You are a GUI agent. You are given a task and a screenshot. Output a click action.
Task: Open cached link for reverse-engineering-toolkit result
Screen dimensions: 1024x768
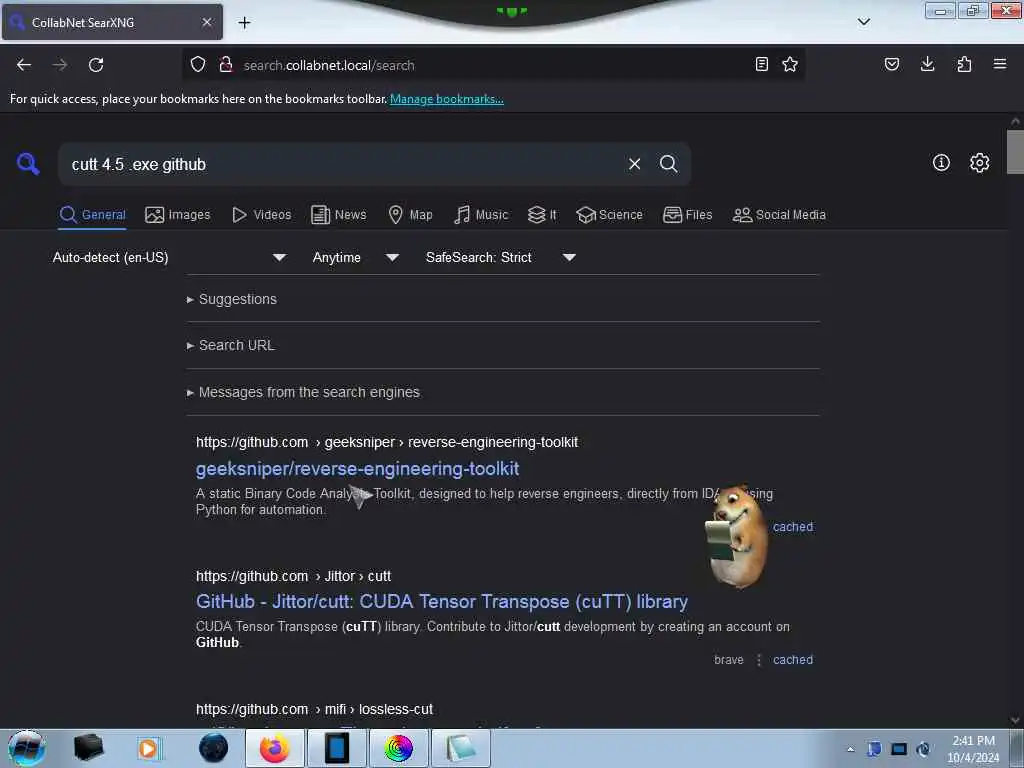[x=793, y=527]
